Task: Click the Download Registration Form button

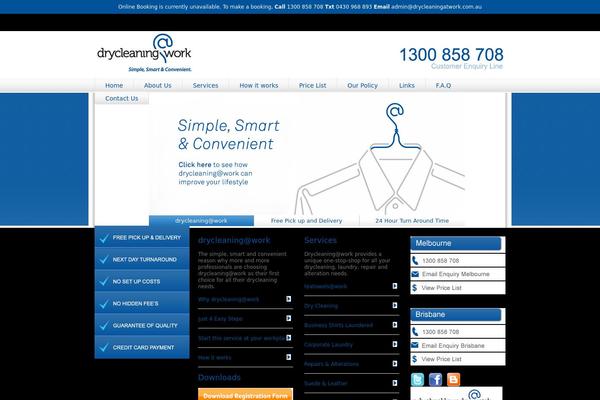Action: [x=245, y=395]
